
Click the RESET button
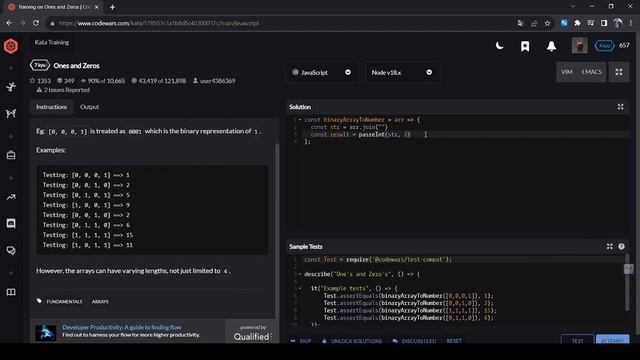point(454,341)
